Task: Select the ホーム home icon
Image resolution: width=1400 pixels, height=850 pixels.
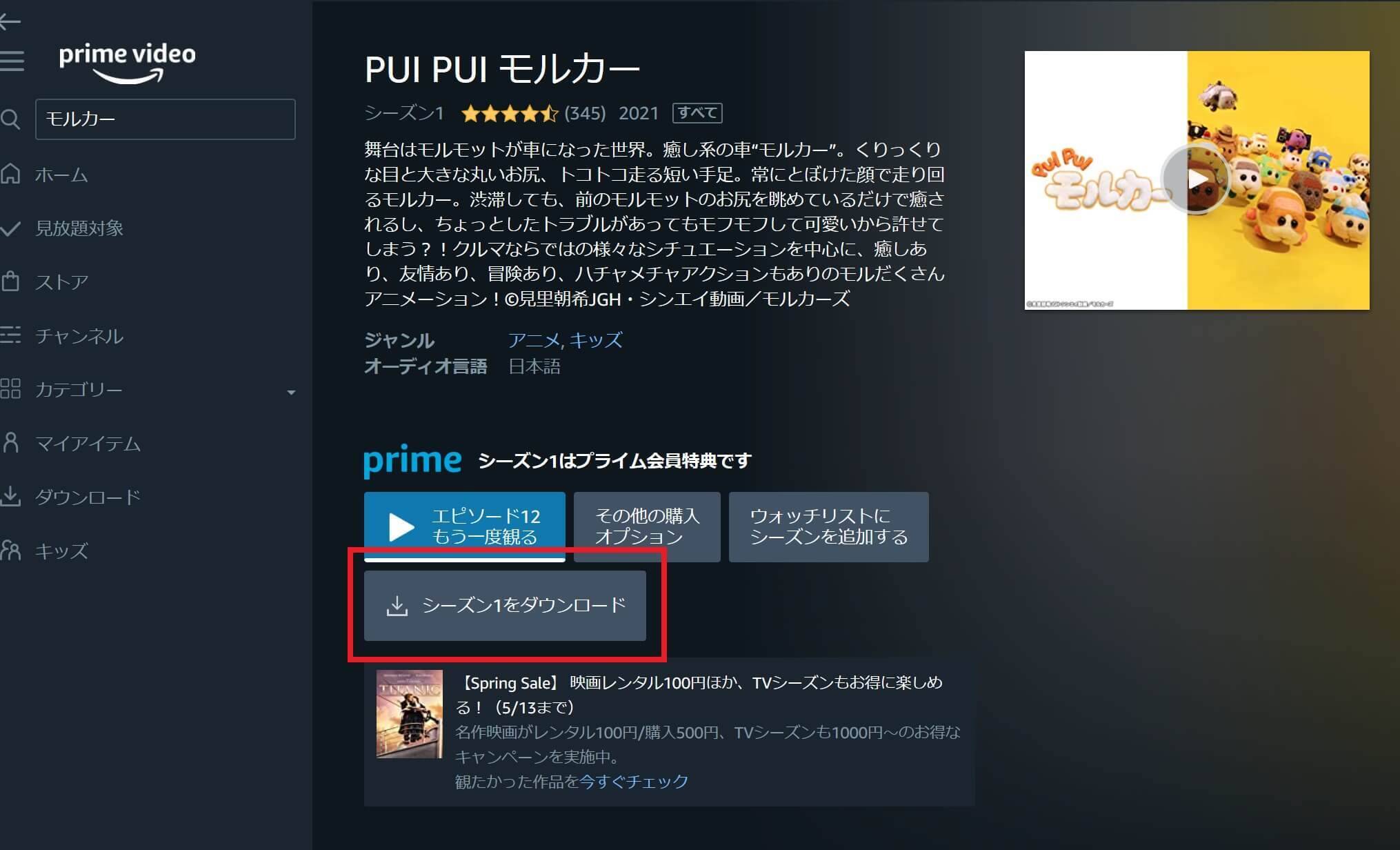Action: point(10,174)
